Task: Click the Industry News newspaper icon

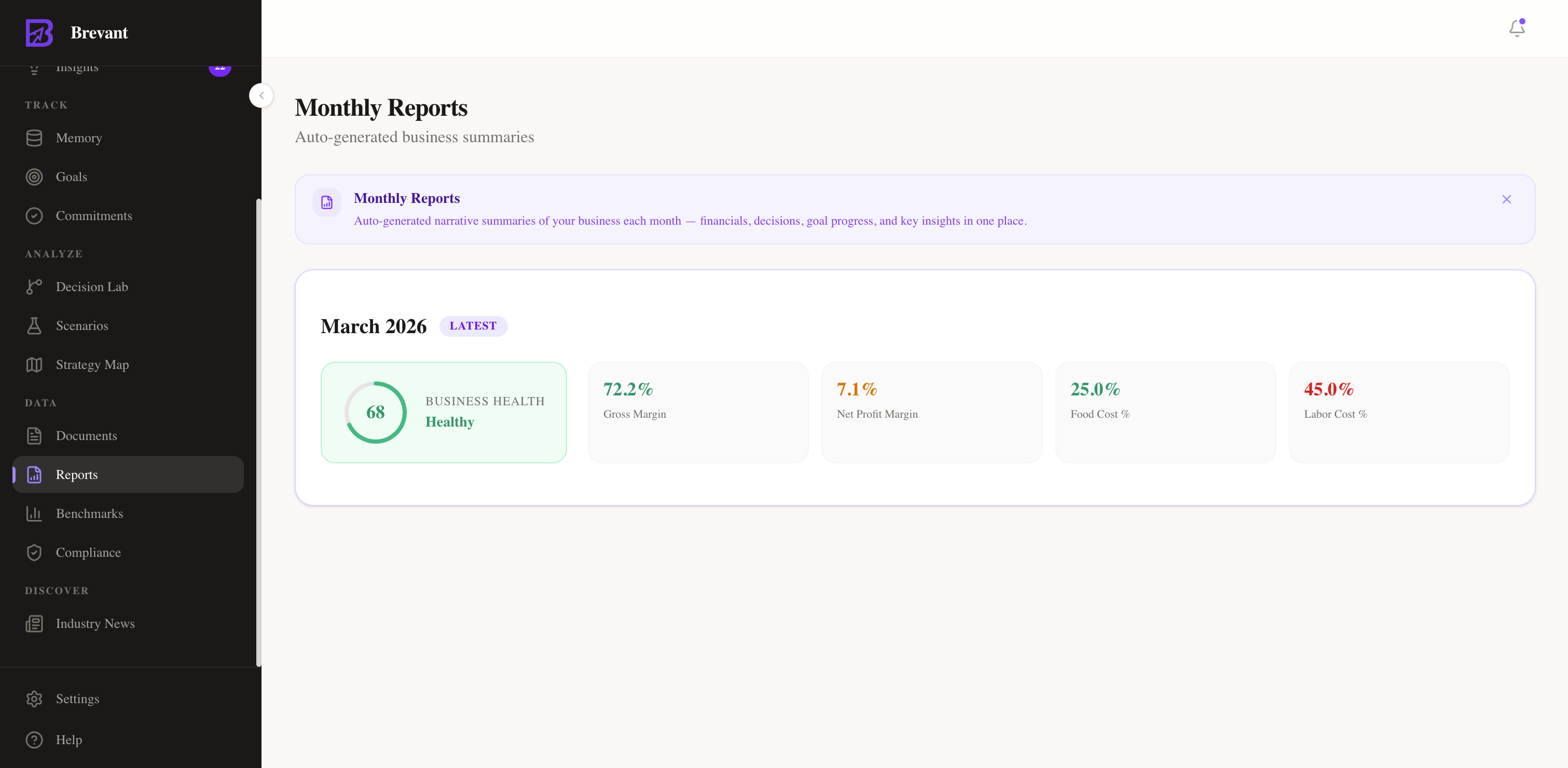Action: point(34,624)
